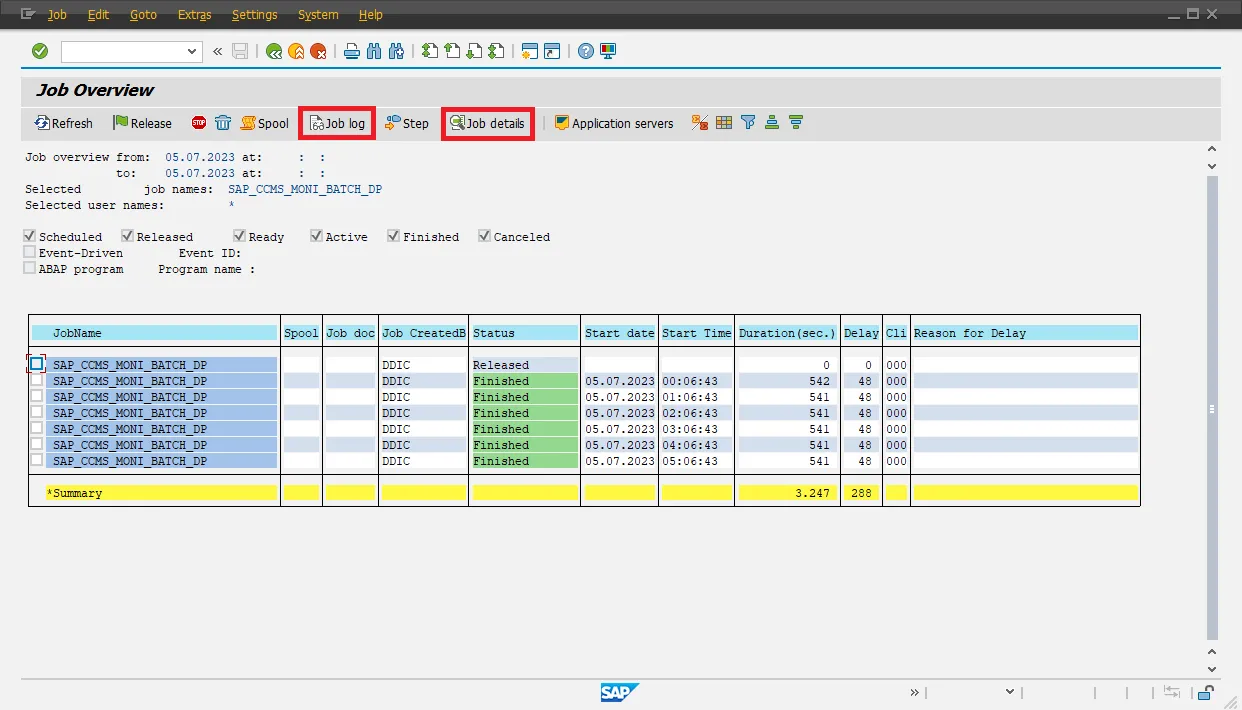Click the green Enter checkmark icon
The width and height of the screenshot is (1242, 710).
40,51
